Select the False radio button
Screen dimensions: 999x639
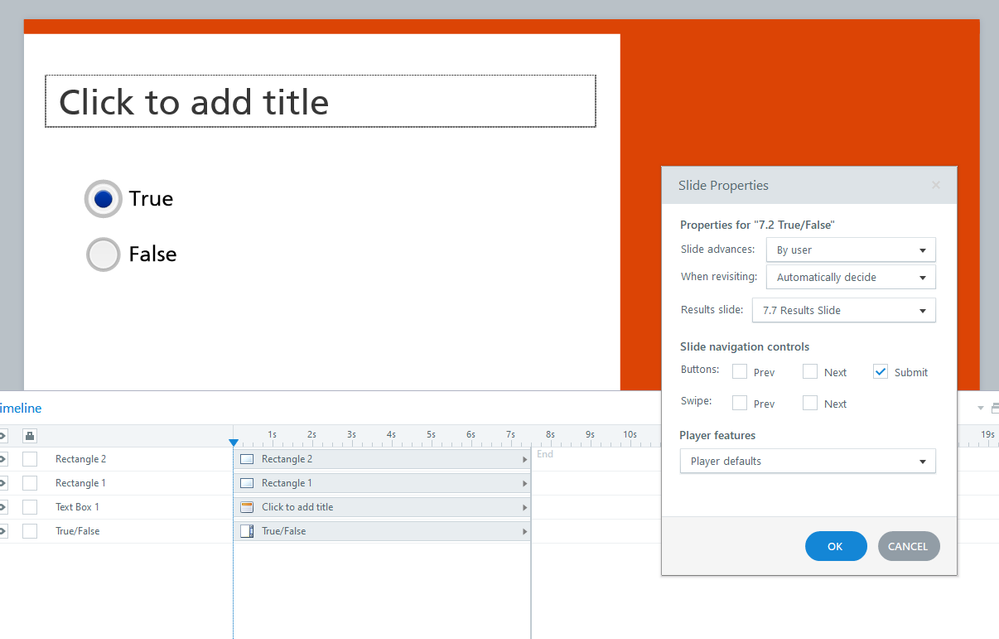point(103,254)
